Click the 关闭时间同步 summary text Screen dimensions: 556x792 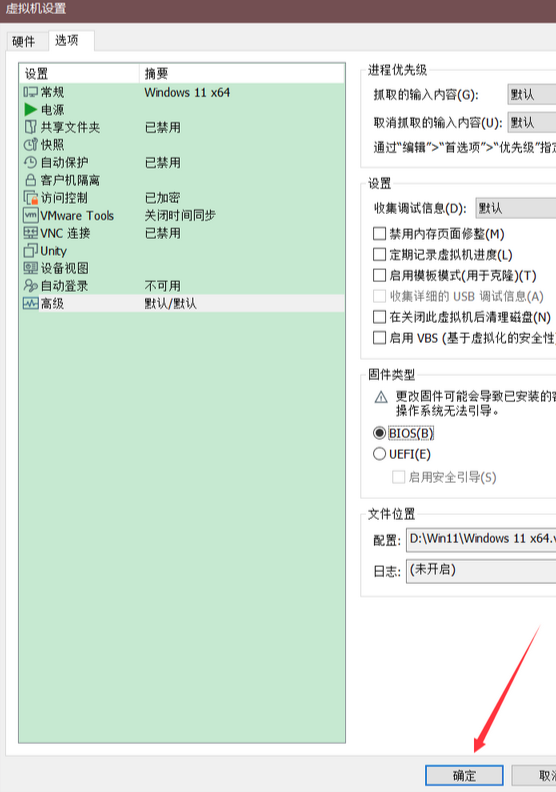180,216
